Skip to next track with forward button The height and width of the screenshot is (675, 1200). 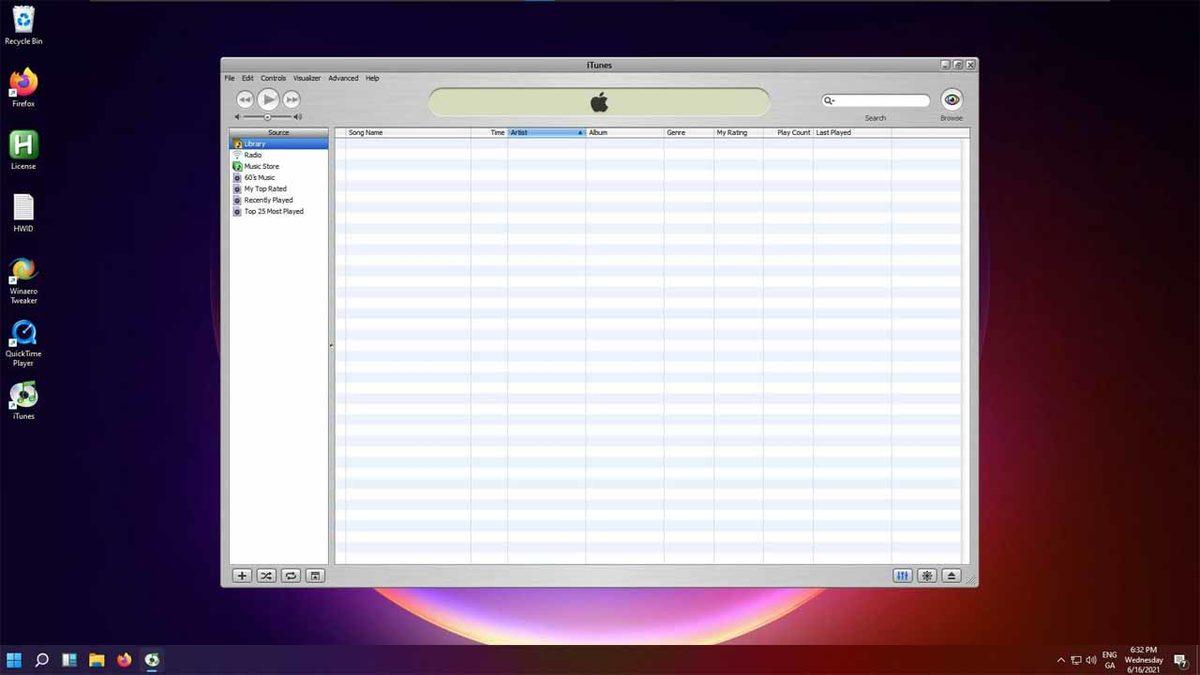(x=291, y=99)
